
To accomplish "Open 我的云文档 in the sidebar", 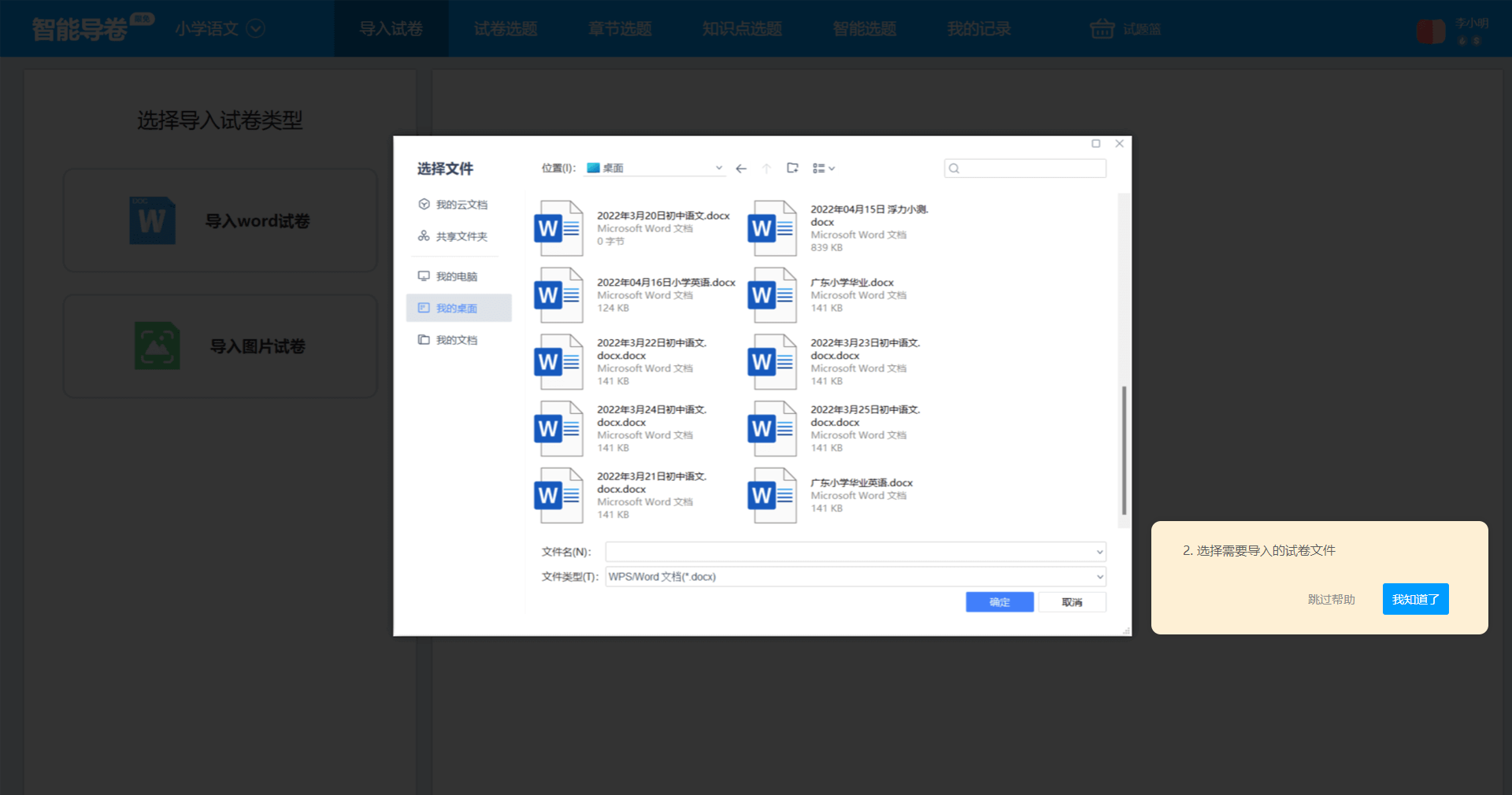I will [x=453, y=205].
